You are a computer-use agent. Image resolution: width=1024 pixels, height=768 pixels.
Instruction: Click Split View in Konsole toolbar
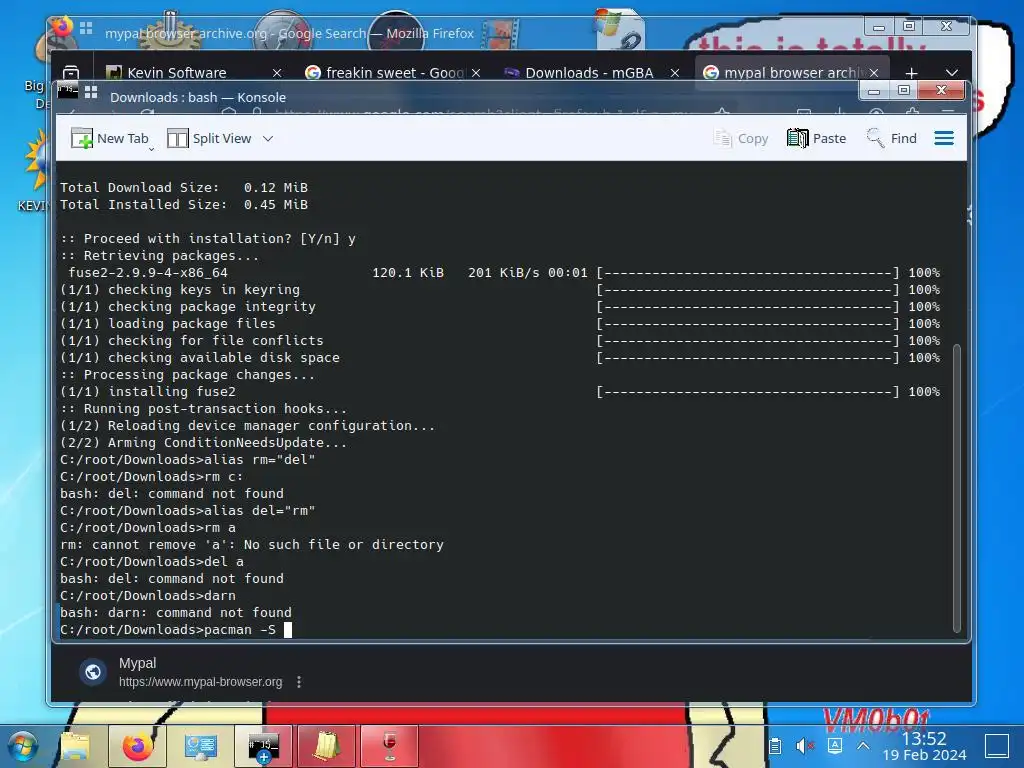[210, 138]
